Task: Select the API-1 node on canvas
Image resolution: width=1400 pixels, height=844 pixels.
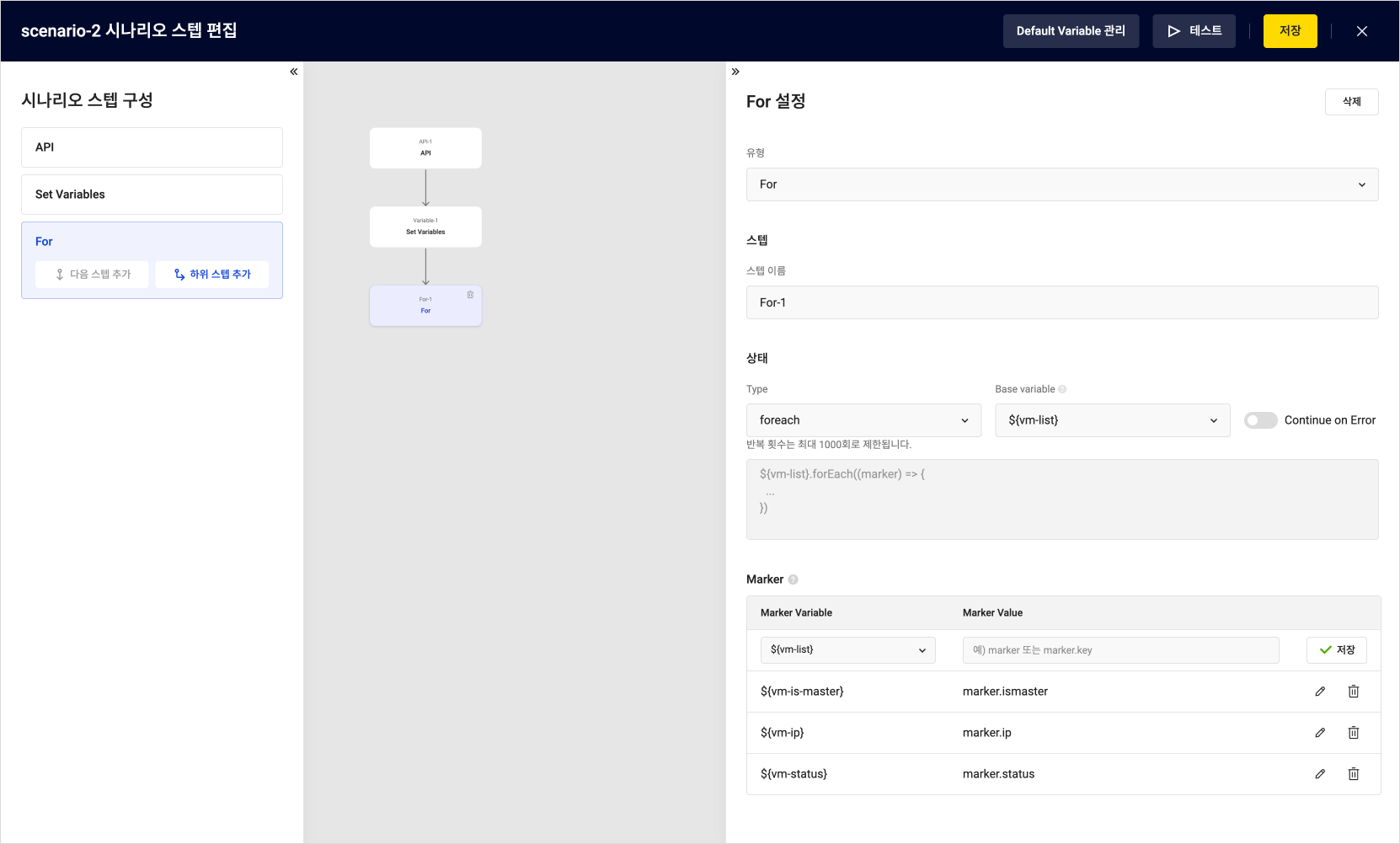Action: tap(425, 148)
